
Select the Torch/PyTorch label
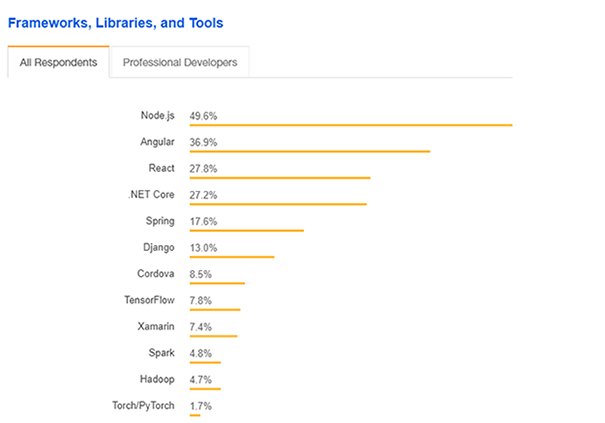coord(143,406)
